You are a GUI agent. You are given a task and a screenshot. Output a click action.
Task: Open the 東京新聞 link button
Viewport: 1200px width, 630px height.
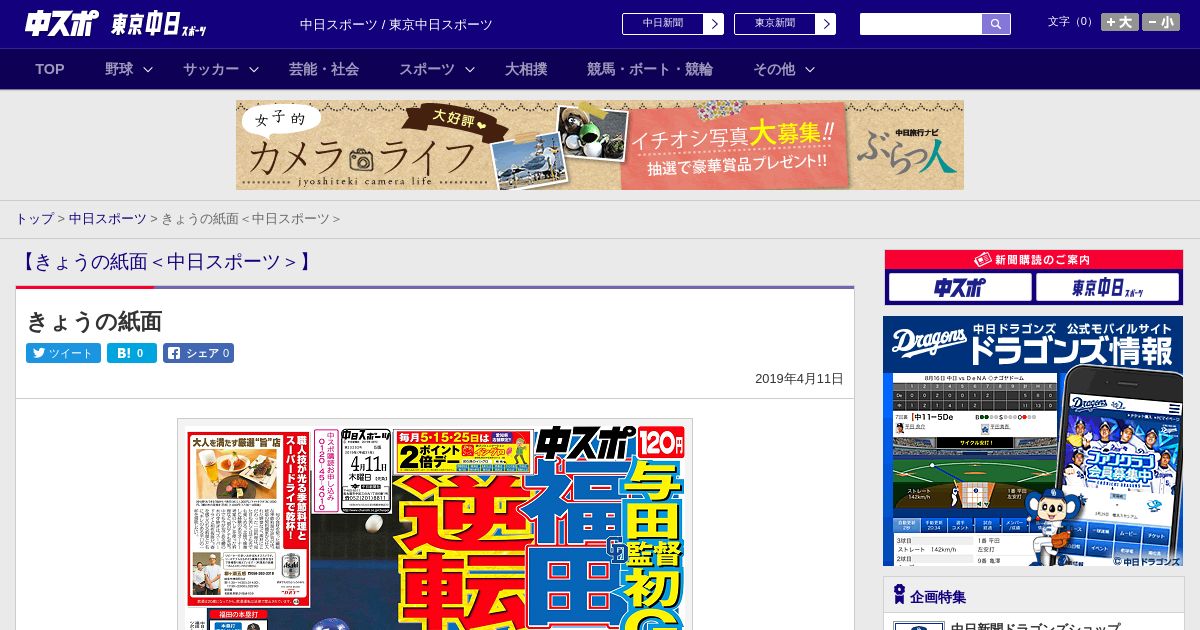pyautogui.click(x=774, y=24)
